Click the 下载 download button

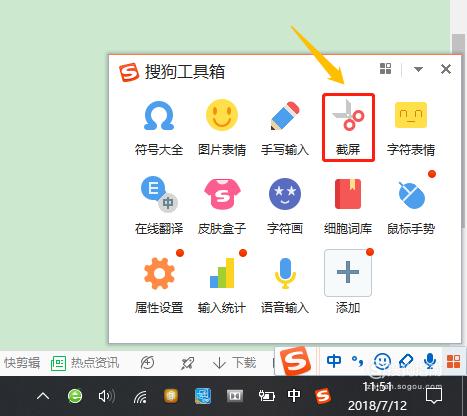tap(235, 363)
